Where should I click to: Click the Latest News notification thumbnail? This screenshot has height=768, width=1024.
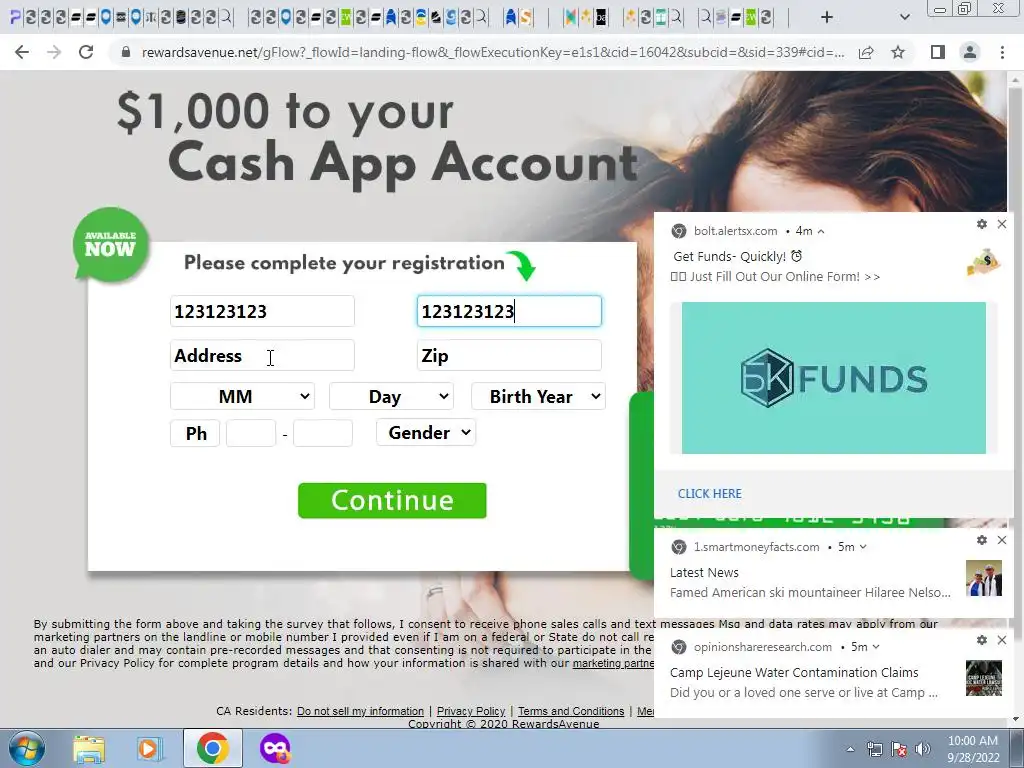point(984,578)
